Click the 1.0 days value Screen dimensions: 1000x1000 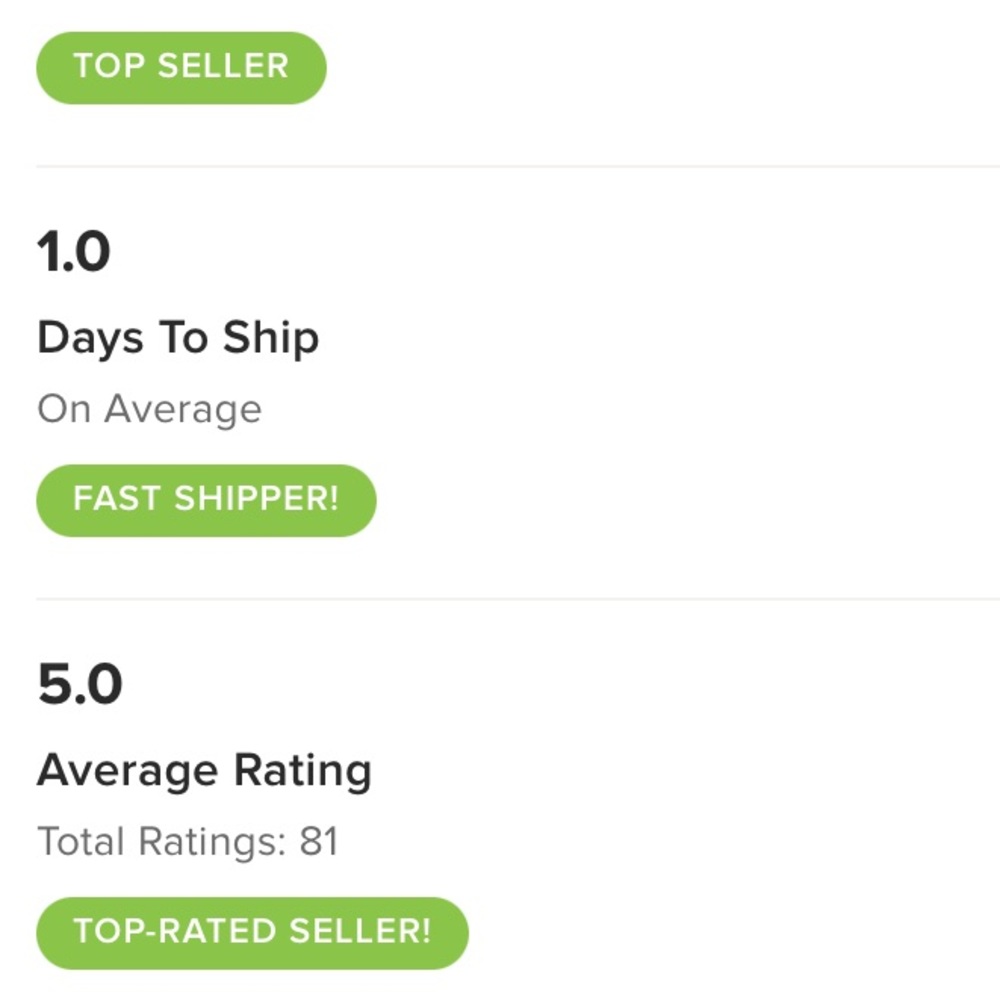coord(73,252)
